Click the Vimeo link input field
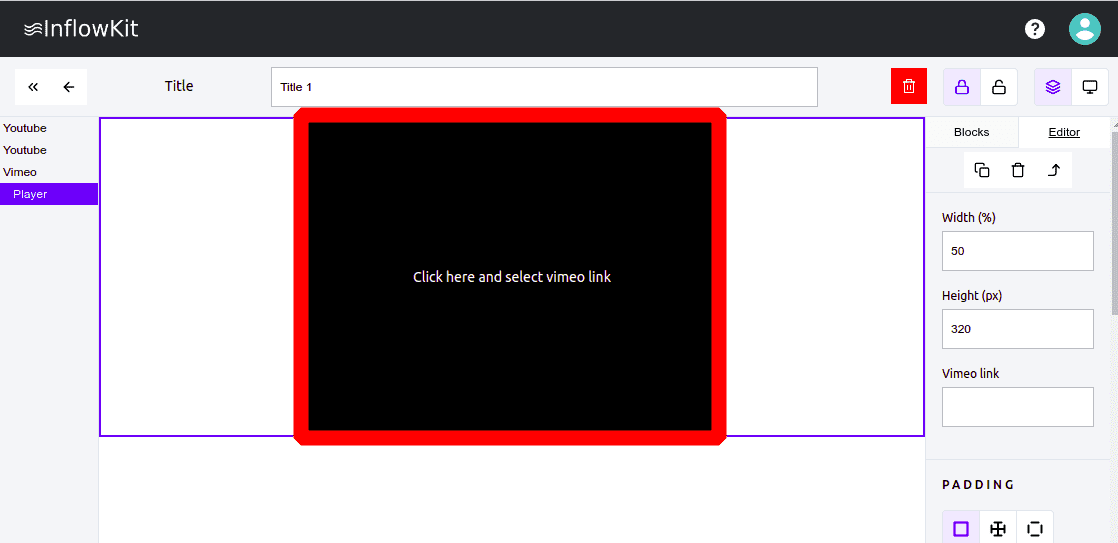The width and height of the screenshot is (1118, 543). tap(1017, 407)
